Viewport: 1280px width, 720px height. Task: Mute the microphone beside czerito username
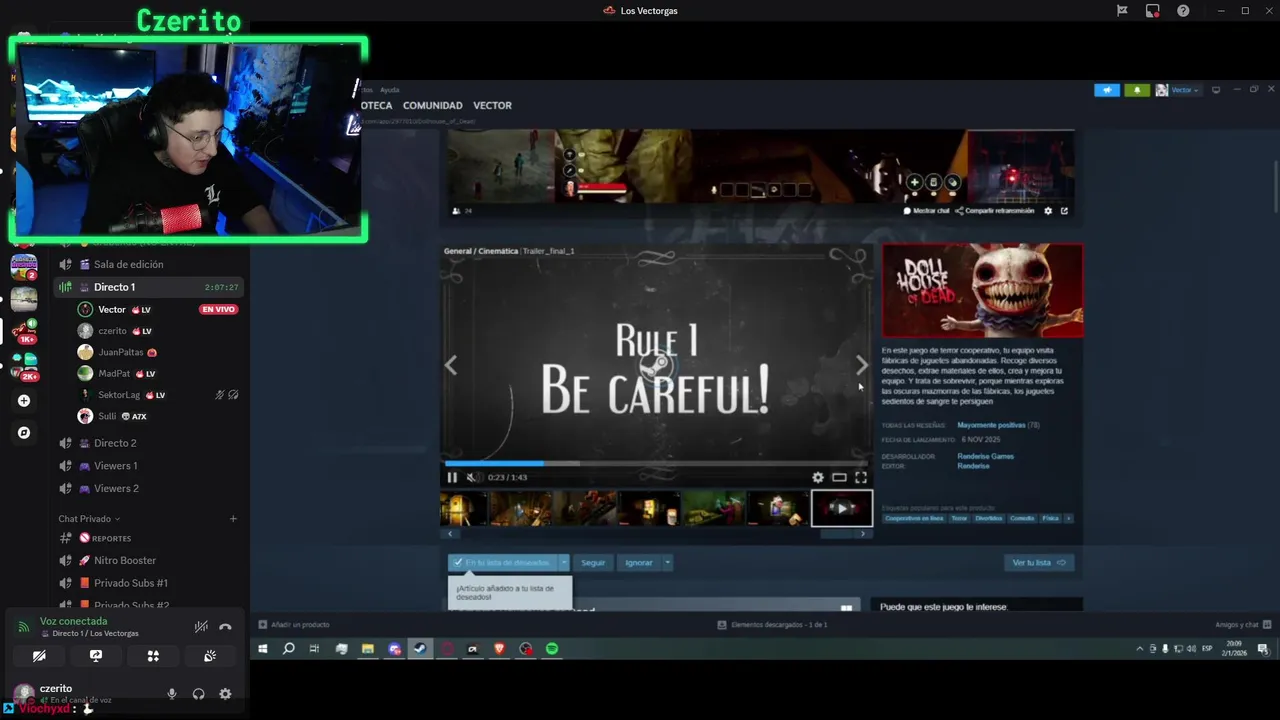click(x=172, y=694)
